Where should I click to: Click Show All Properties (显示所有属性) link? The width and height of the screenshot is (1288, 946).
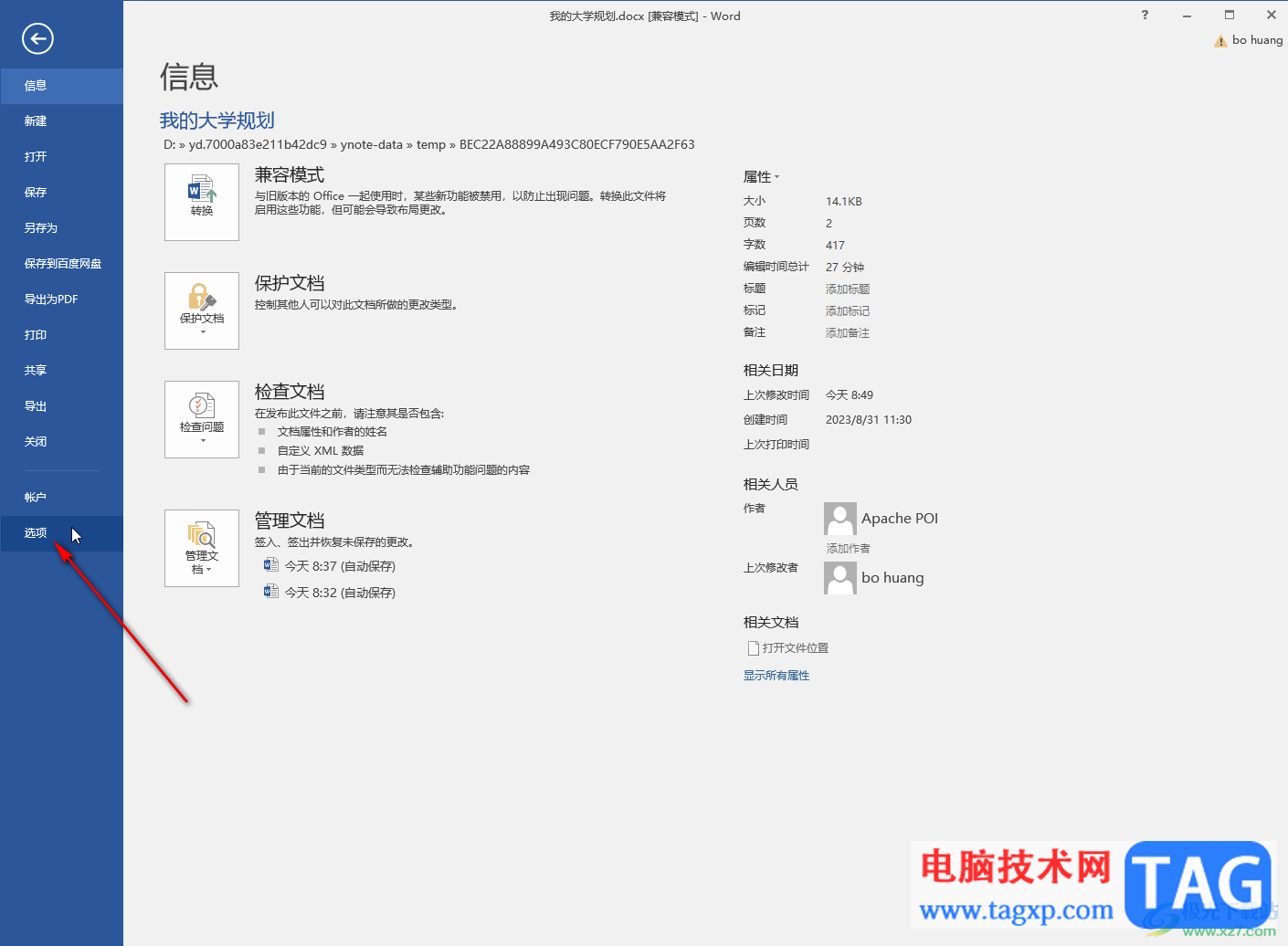[776, 676]
